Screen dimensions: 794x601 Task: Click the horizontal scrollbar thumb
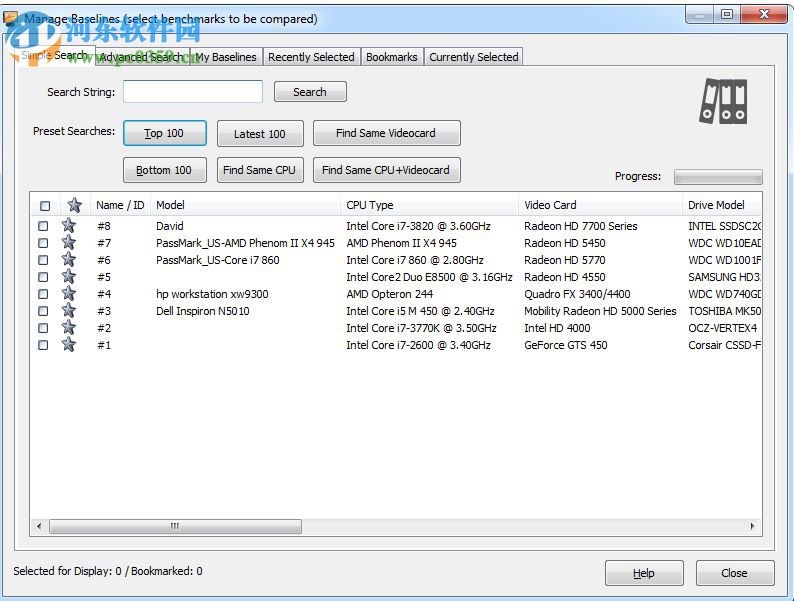pyautogui.click(x=175, y=526)
